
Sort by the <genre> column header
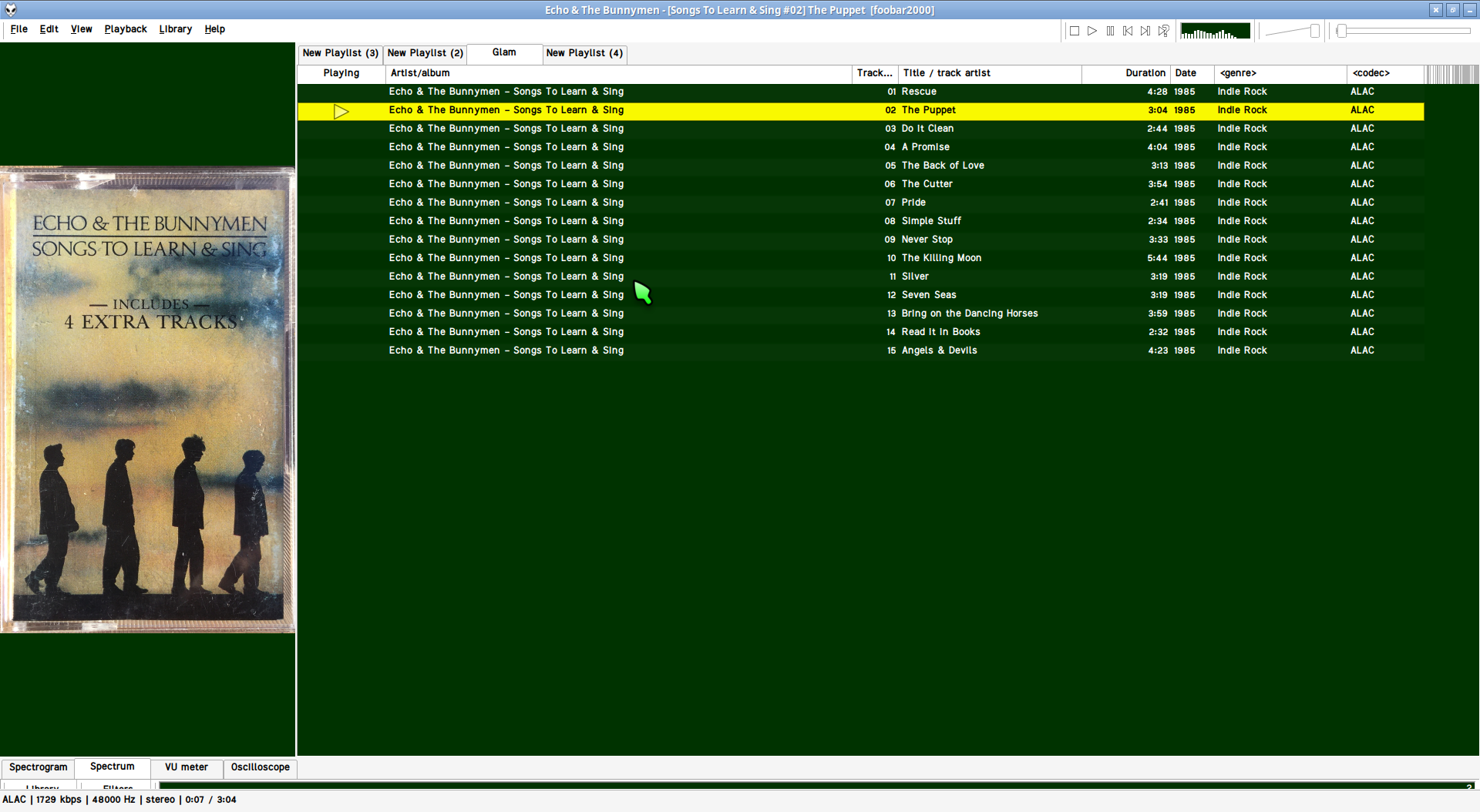coord(1280,73)
